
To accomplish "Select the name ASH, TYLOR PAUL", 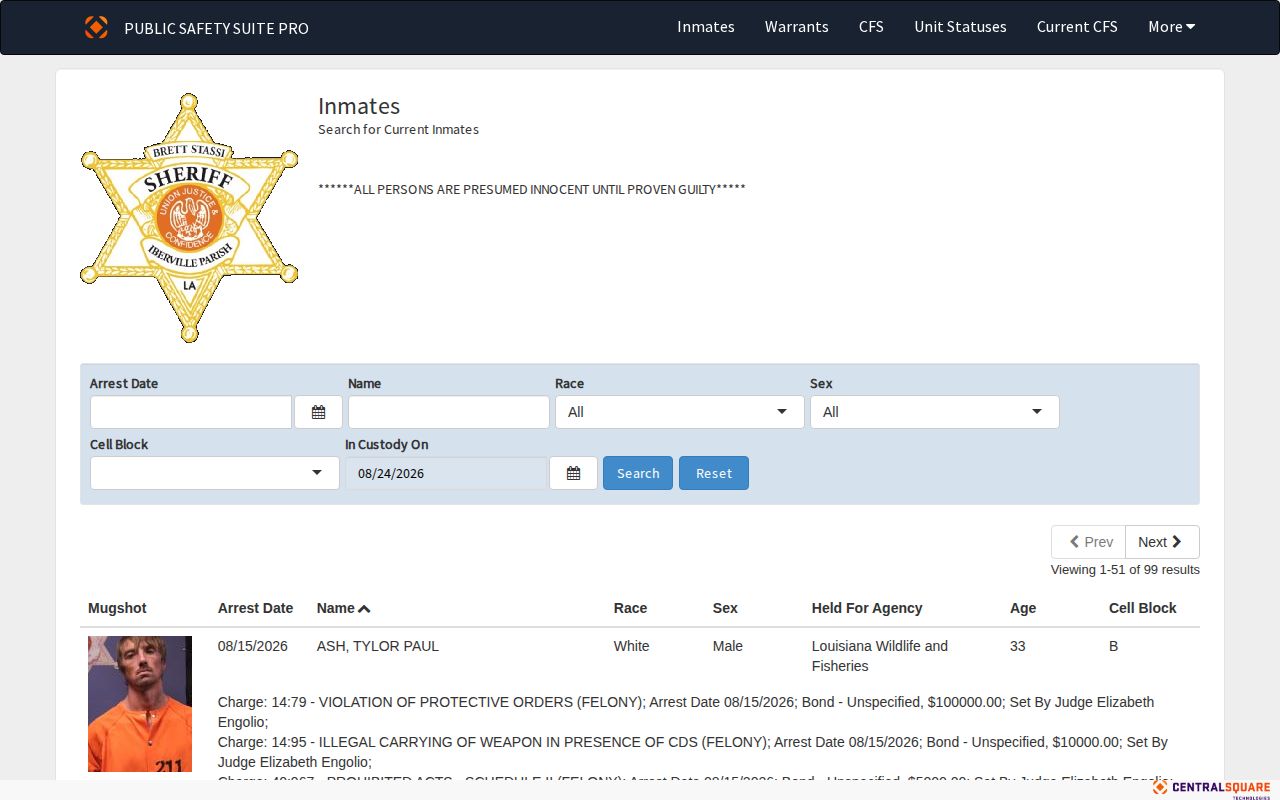I will pyautogui.click(x=378, y=646).
